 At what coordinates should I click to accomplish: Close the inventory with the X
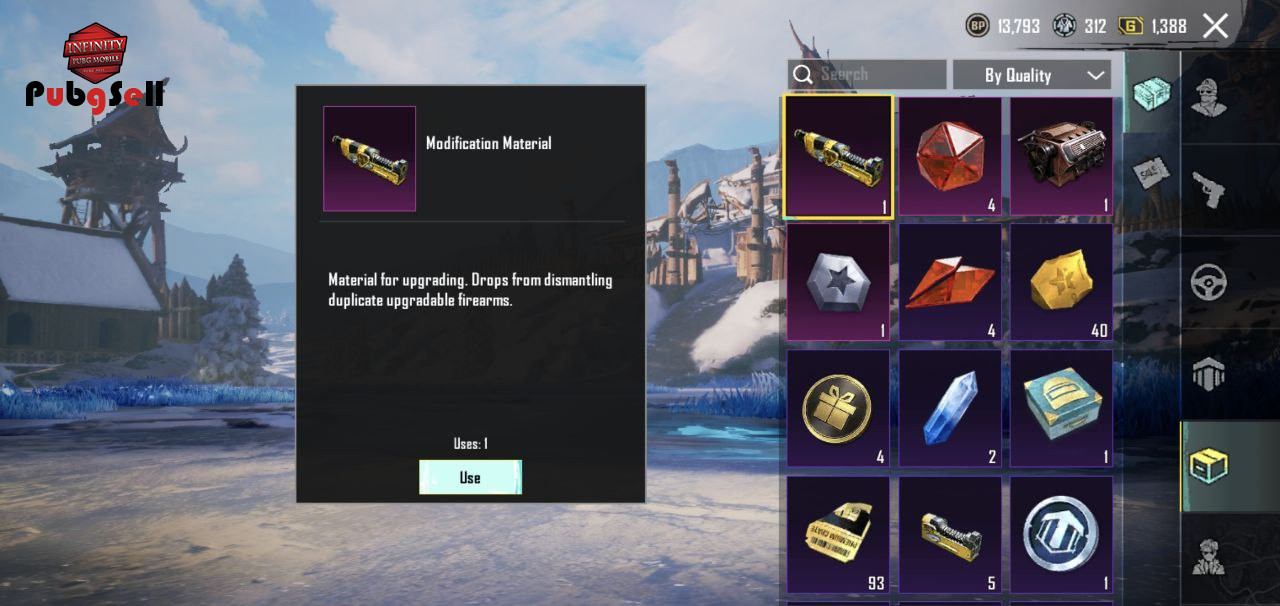[1215, 26]
